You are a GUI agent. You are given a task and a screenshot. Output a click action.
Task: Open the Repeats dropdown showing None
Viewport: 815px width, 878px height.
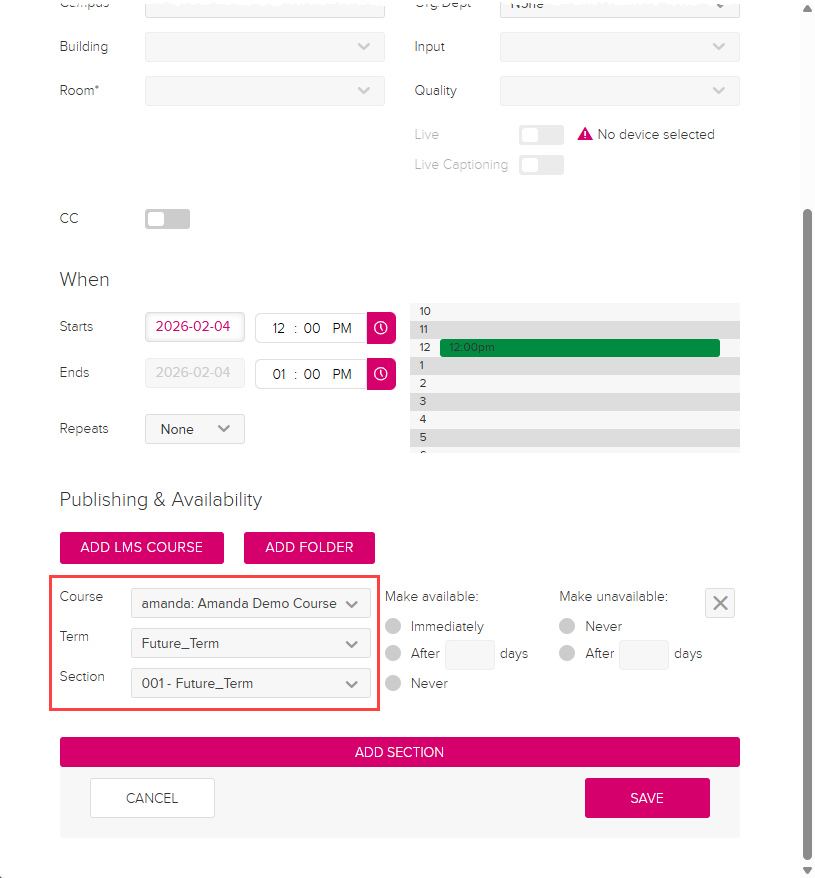click(194, 428)
